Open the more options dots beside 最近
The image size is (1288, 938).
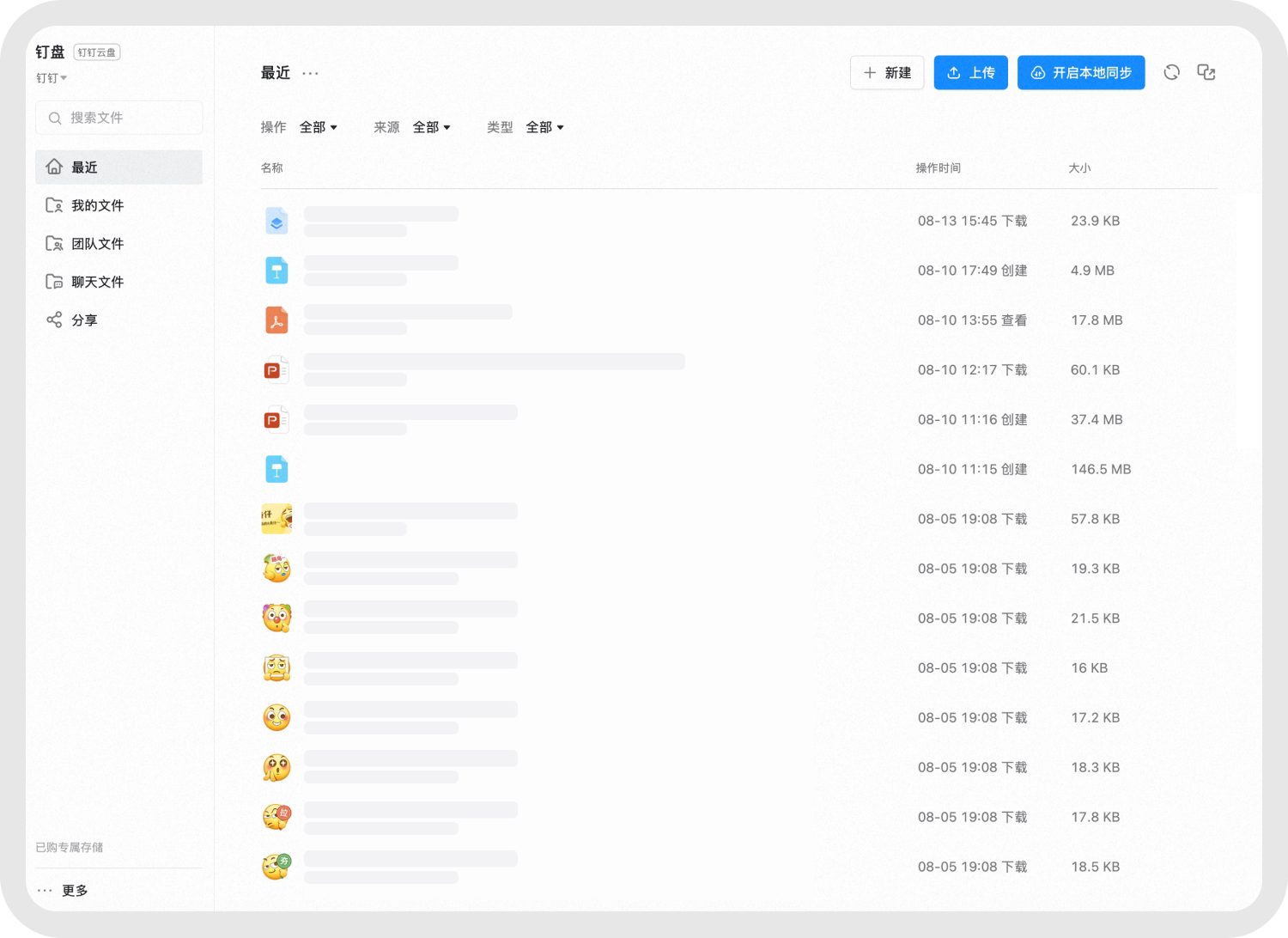point(310,74)
